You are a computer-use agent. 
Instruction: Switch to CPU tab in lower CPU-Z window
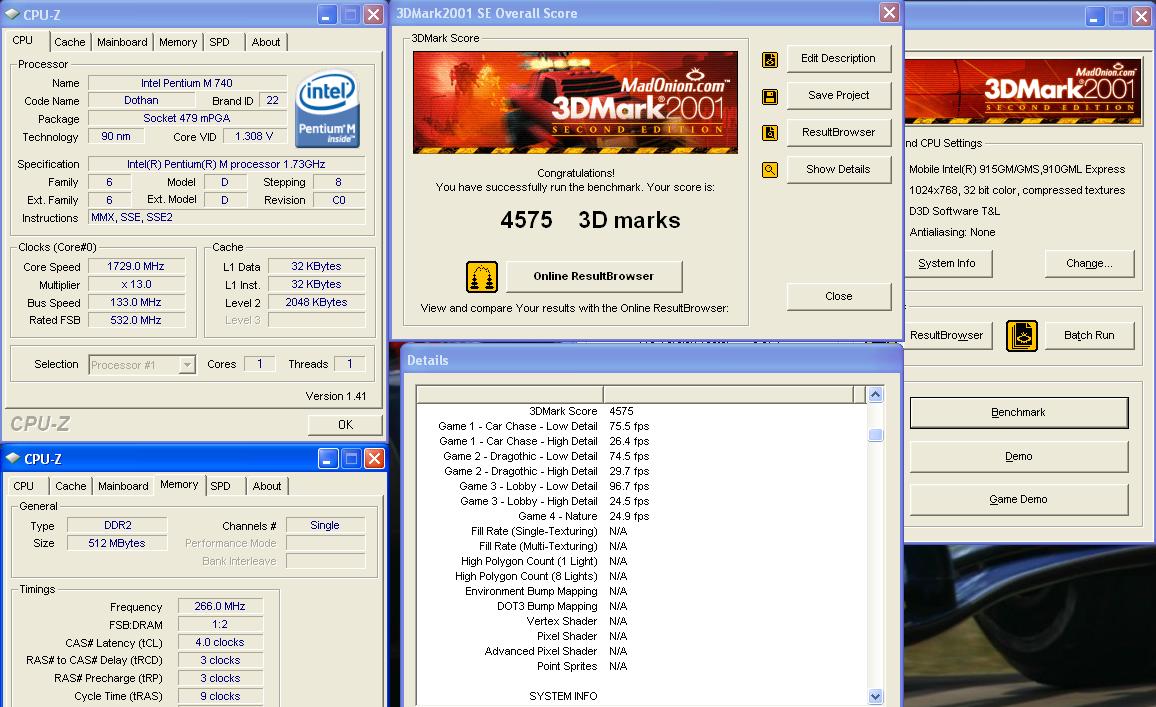click(24, 486)
